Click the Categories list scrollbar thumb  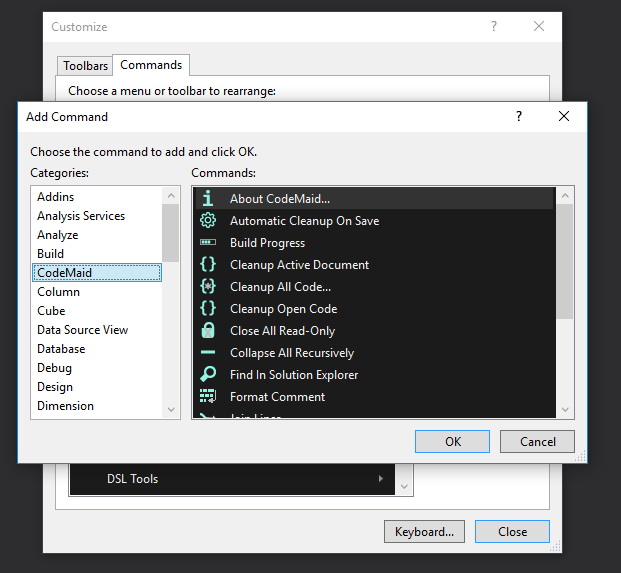(x=171, y=233)
